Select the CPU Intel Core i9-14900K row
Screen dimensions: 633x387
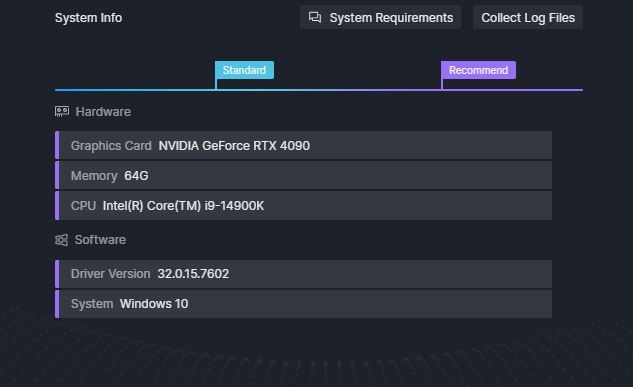pos(304,206)
